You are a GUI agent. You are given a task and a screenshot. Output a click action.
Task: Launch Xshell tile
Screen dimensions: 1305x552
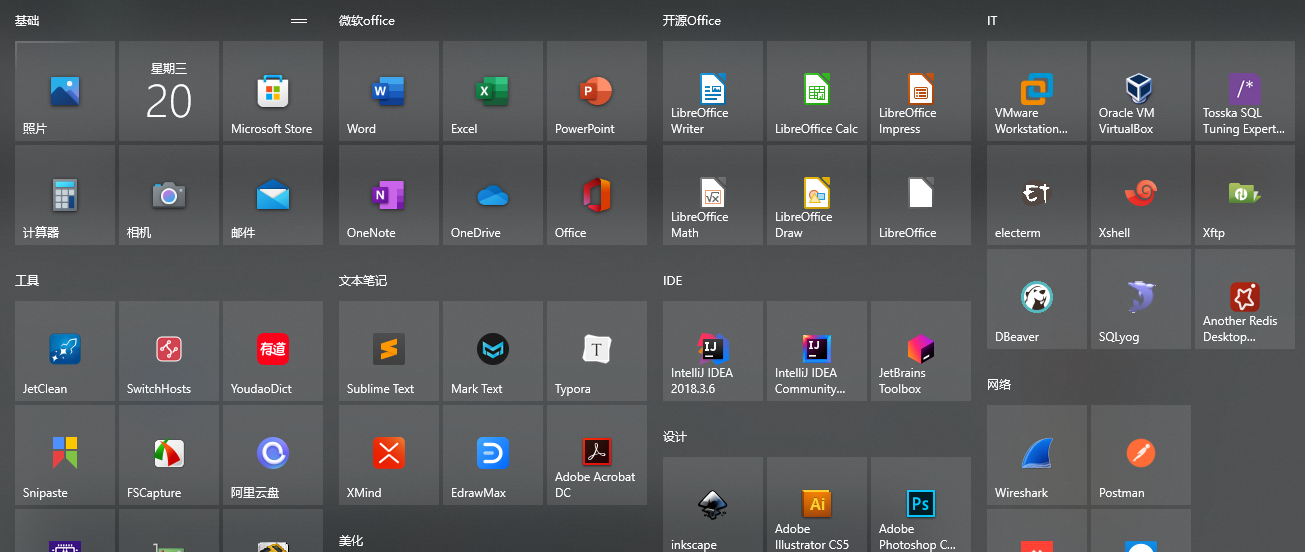click(1141, 195)
